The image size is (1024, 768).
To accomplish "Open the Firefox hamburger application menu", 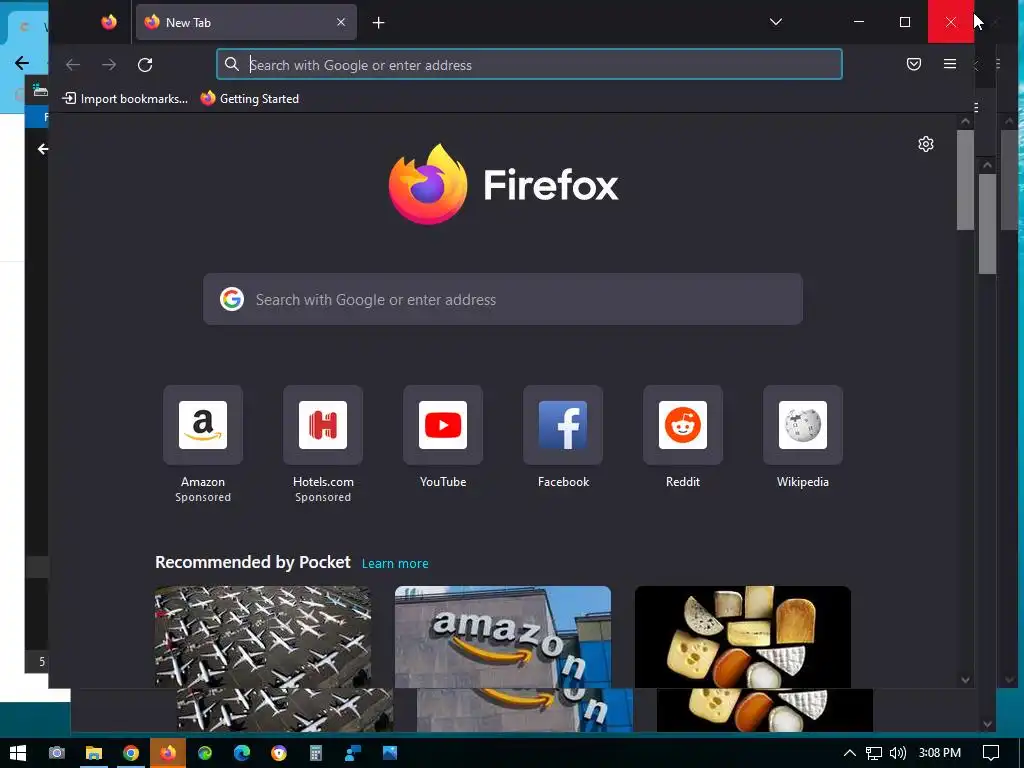I will 950,64.
